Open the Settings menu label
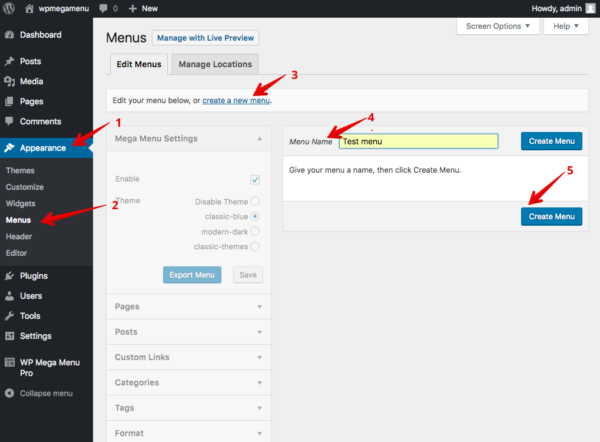 (x=36, y=336)
